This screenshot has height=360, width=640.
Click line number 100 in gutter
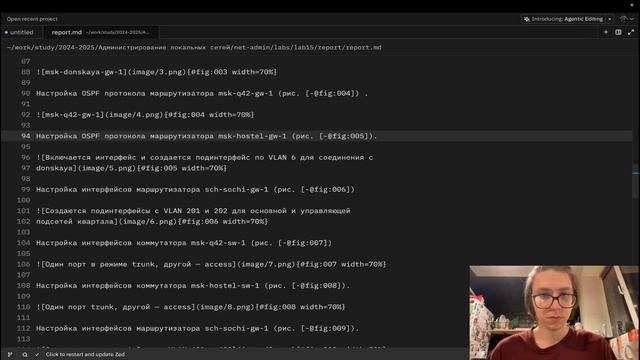click(24, 200)
